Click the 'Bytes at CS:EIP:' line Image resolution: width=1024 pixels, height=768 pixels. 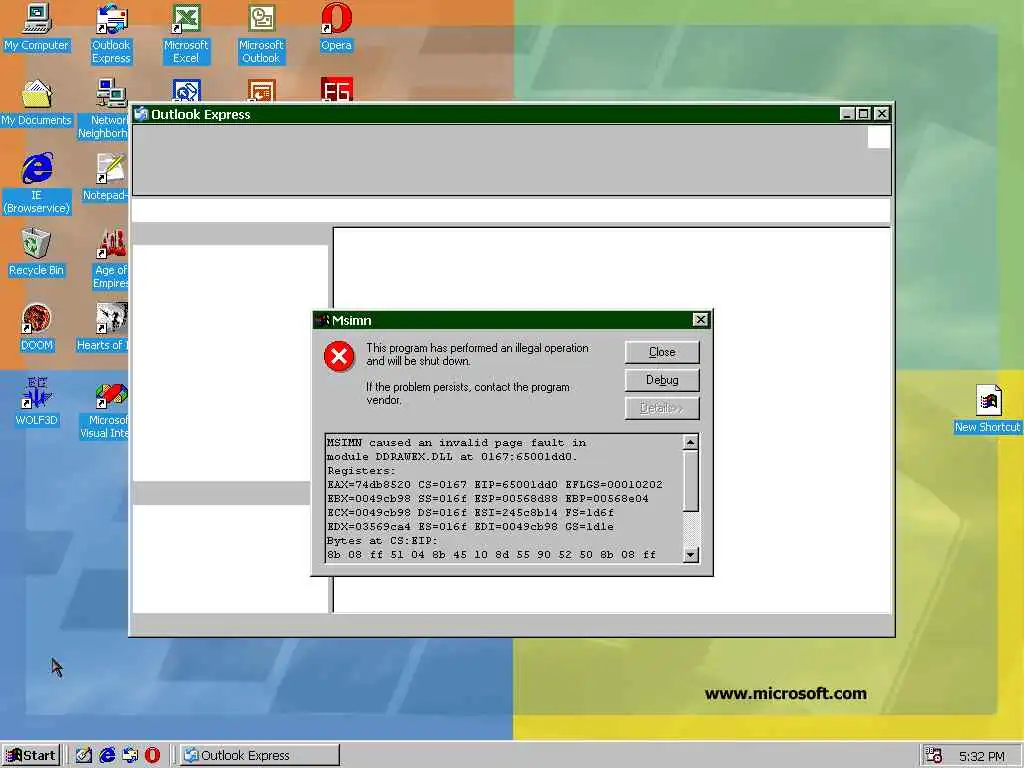click(x=382, y=541)
